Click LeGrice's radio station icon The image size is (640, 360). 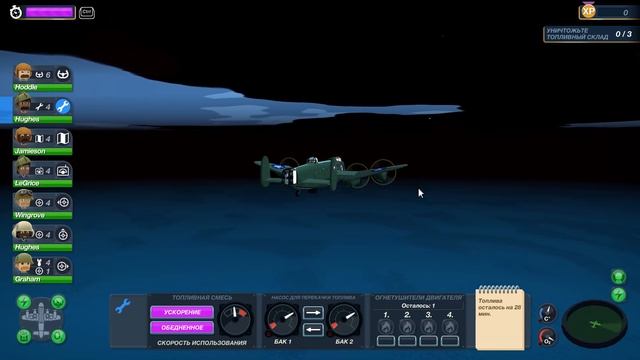click(63, 171)
